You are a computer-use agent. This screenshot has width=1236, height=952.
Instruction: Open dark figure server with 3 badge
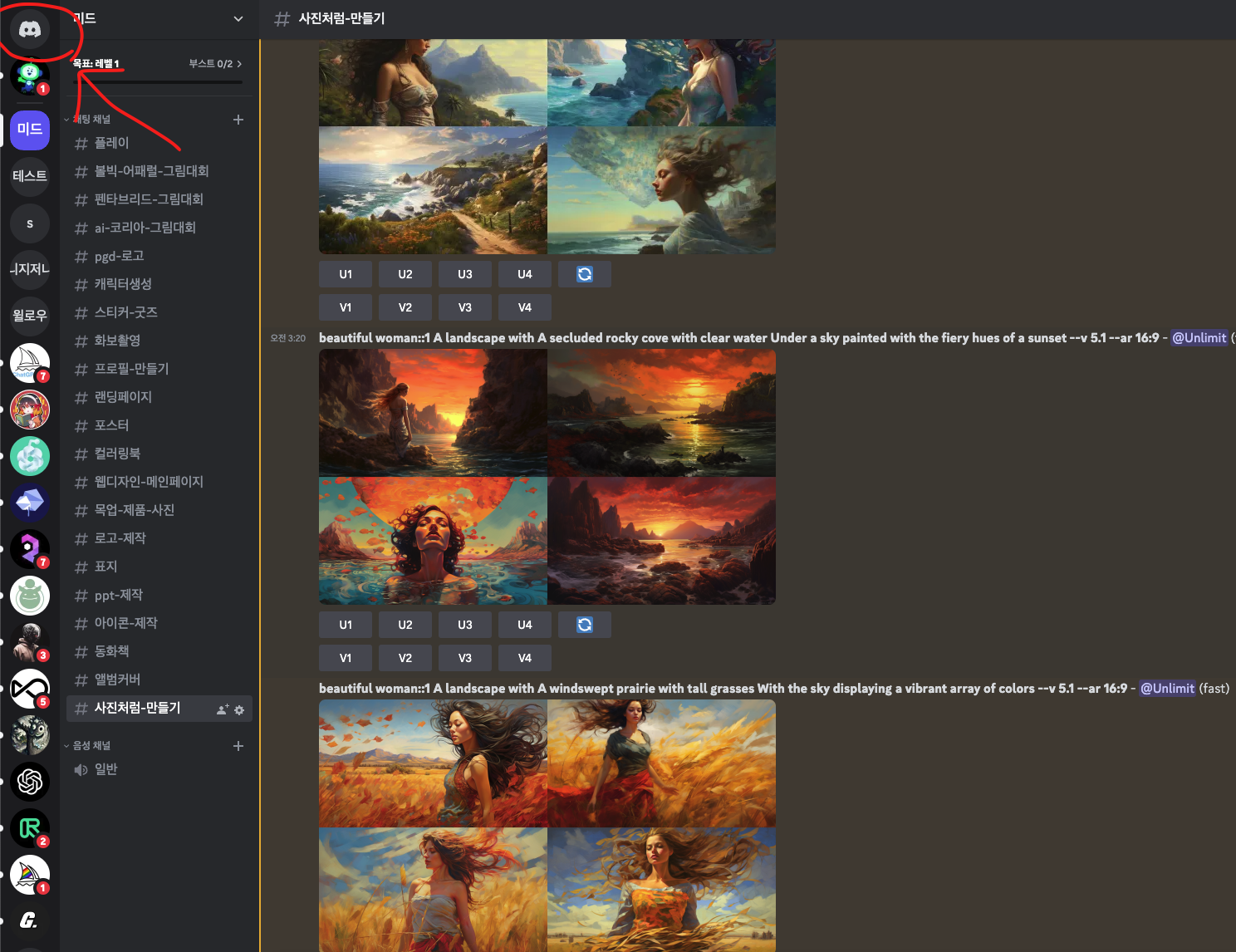tap(30, 642)
